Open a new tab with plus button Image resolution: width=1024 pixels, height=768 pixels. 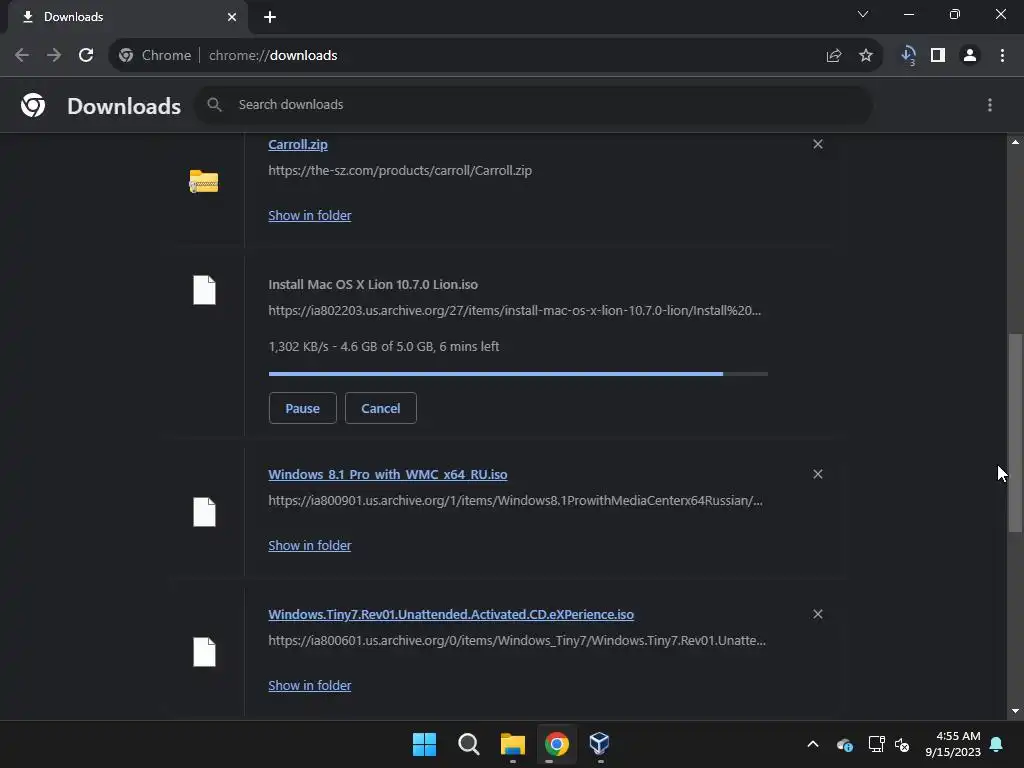270,17
